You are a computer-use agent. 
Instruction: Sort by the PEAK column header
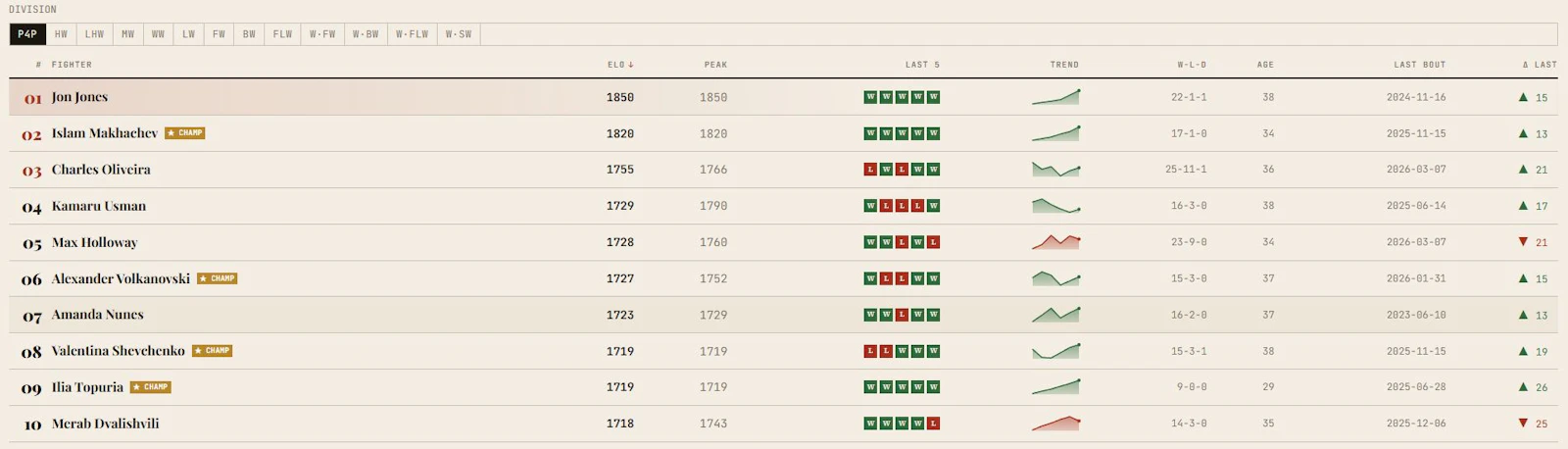tap(715, 65)
